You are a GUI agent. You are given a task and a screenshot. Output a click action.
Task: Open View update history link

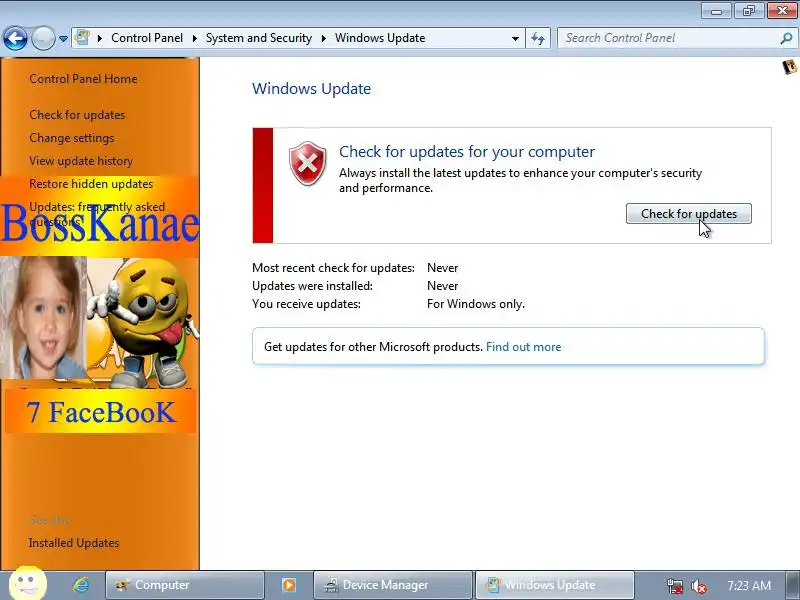click(81, 161)
